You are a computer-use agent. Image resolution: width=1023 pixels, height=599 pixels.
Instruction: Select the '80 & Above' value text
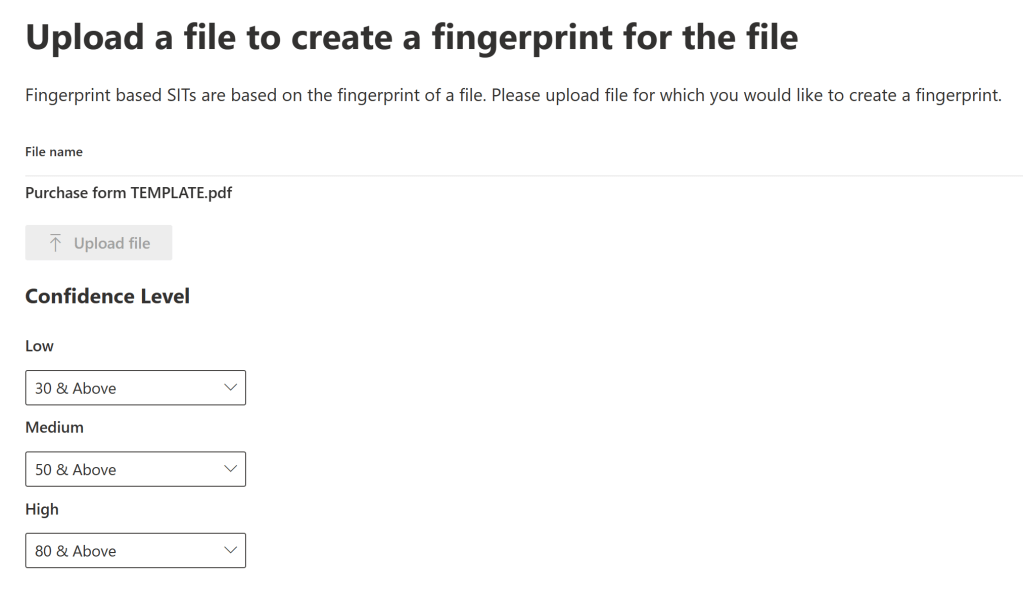pyautogui.click(x=76, y=551)
